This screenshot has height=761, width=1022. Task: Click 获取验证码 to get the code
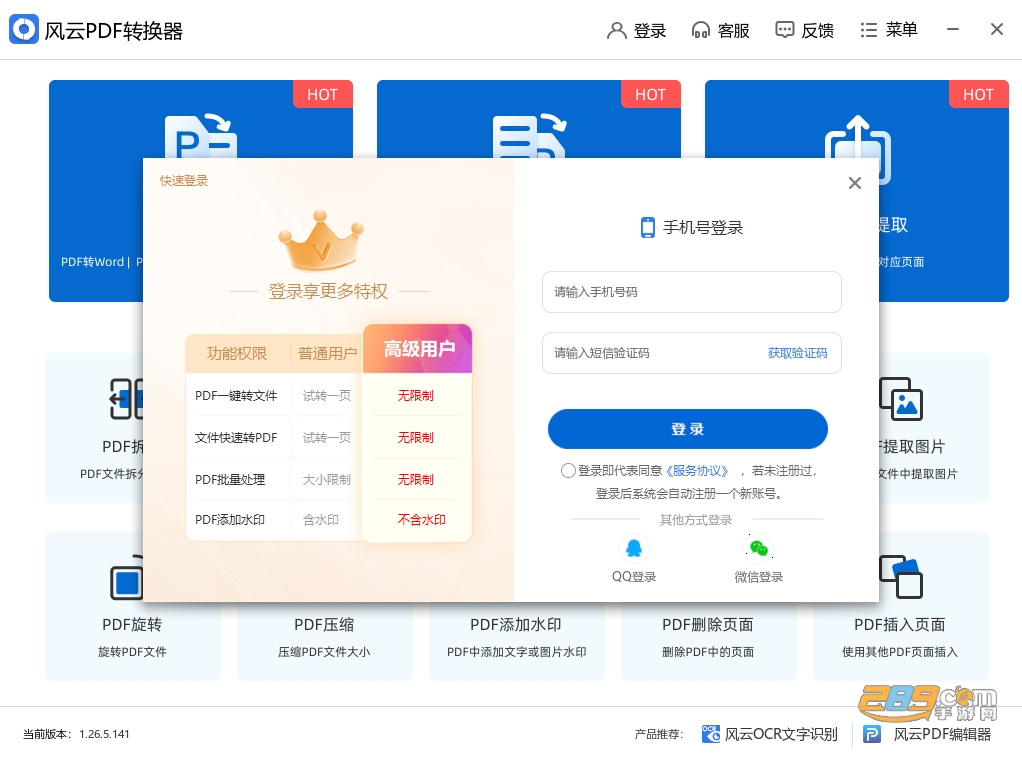tap(797, 353)
